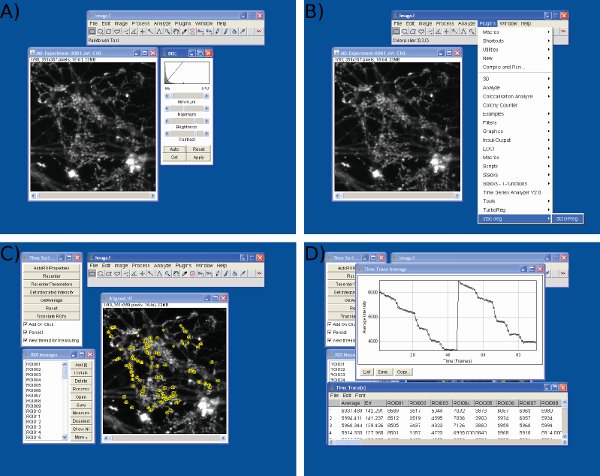Select the Oval selection tool in panel A

101,31
